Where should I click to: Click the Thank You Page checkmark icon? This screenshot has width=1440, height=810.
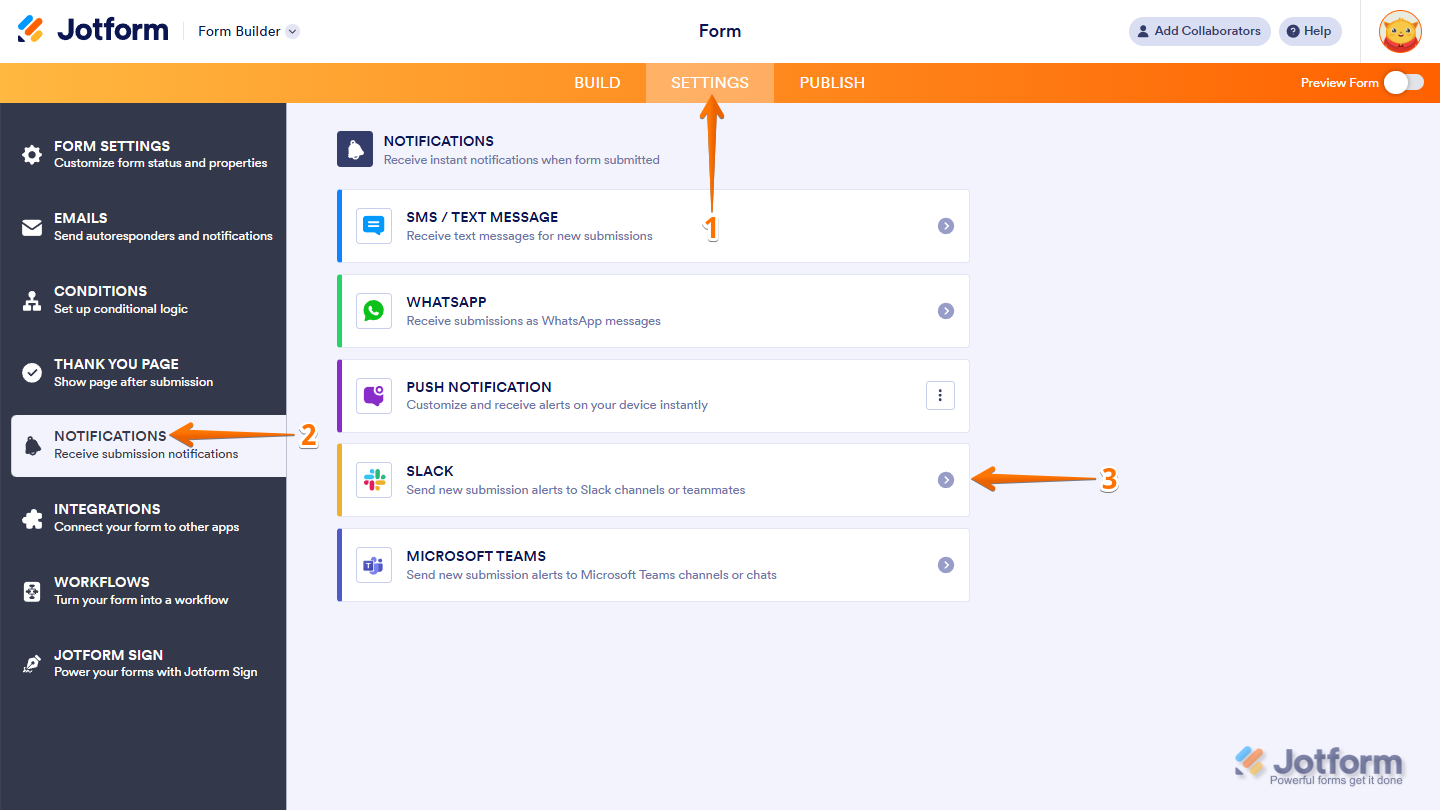pyautogui.click(x=30, y=371)
